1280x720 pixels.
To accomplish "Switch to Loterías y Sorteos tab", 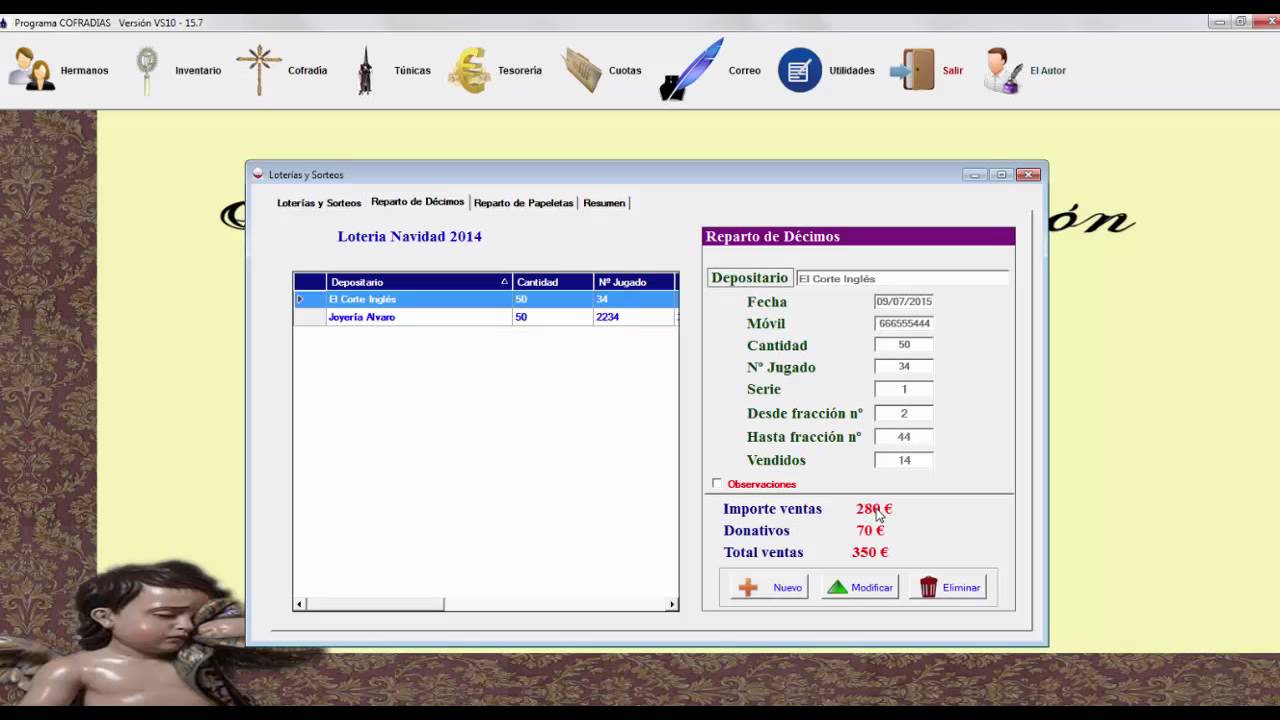I will (x=319, y=203).
